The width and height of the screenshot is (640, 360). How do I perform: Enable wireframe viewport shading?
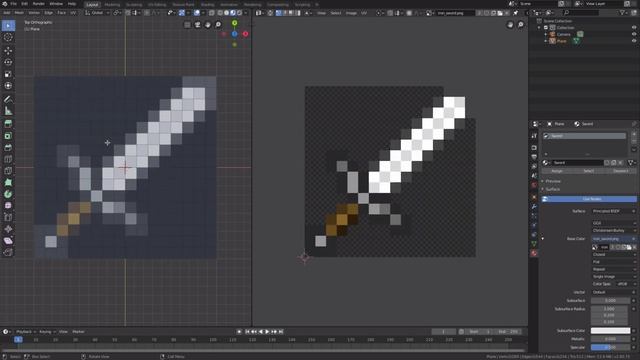[x=220, y=13]
